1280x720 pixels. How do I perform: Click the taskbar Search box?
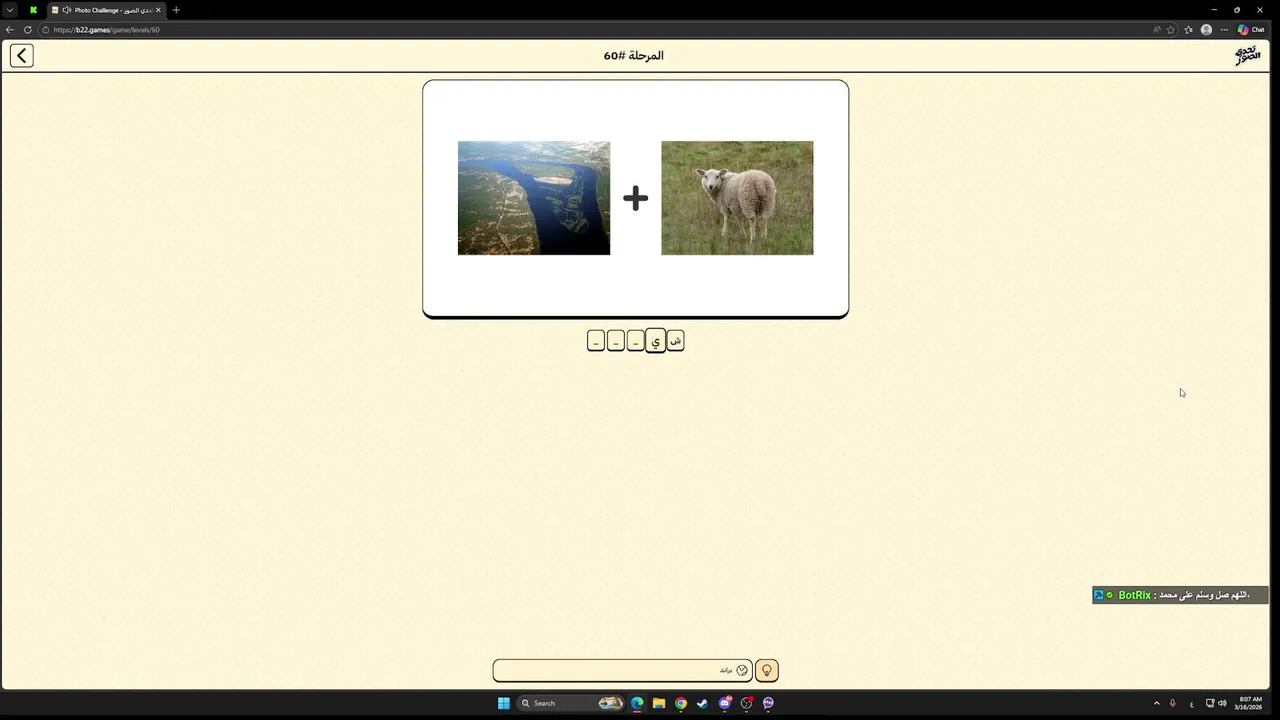[x=570, y=703]
